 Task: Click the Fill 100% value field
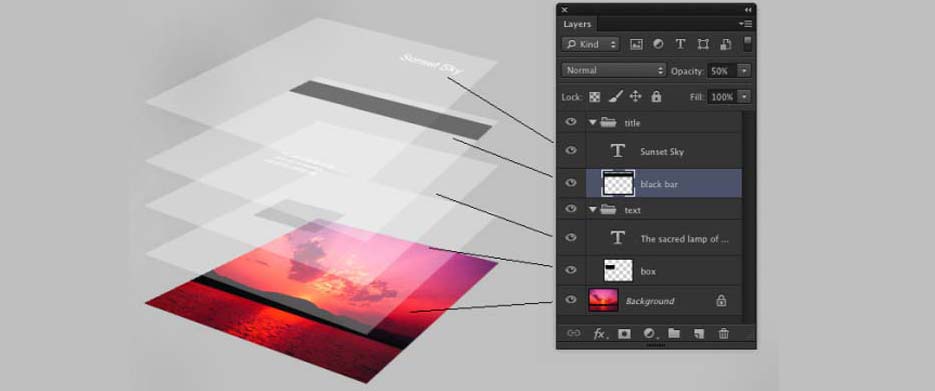coord(722,97)
